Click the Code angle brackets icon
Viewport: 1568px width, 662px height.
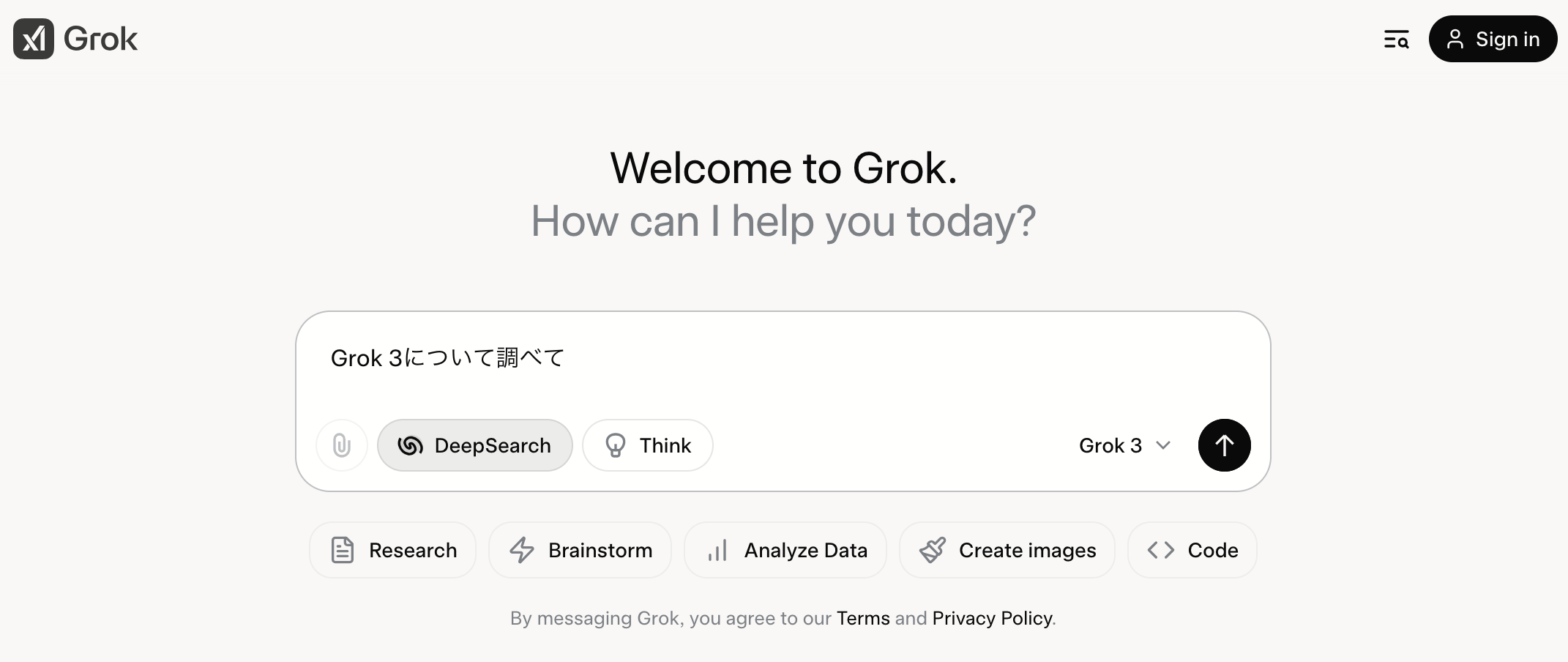(x=1161, y=550)
